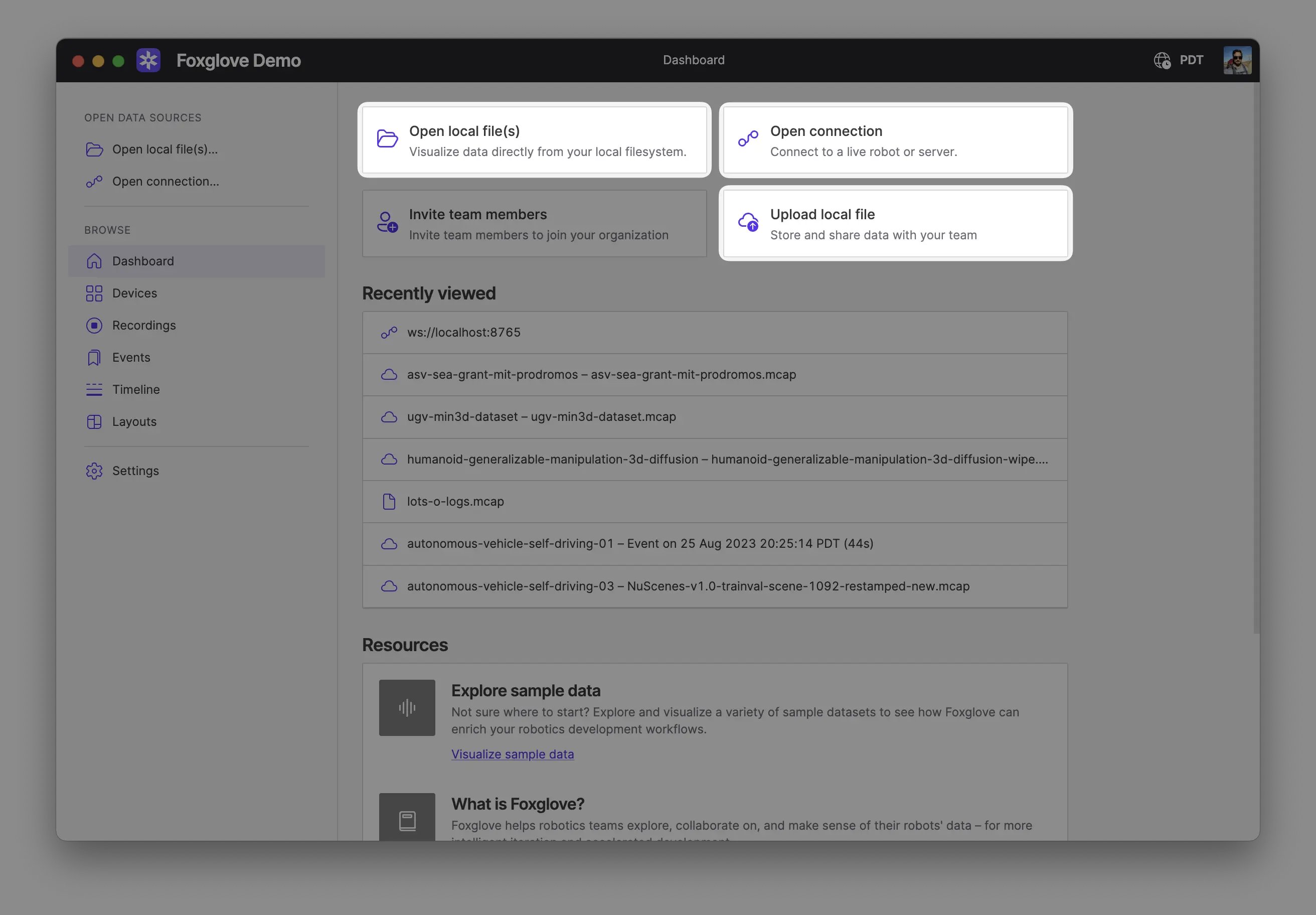The width and height of the screenshot is (1316, 915).
Task: Open the Devices panel from the sidebar
Action: click(x=135, y=293)
